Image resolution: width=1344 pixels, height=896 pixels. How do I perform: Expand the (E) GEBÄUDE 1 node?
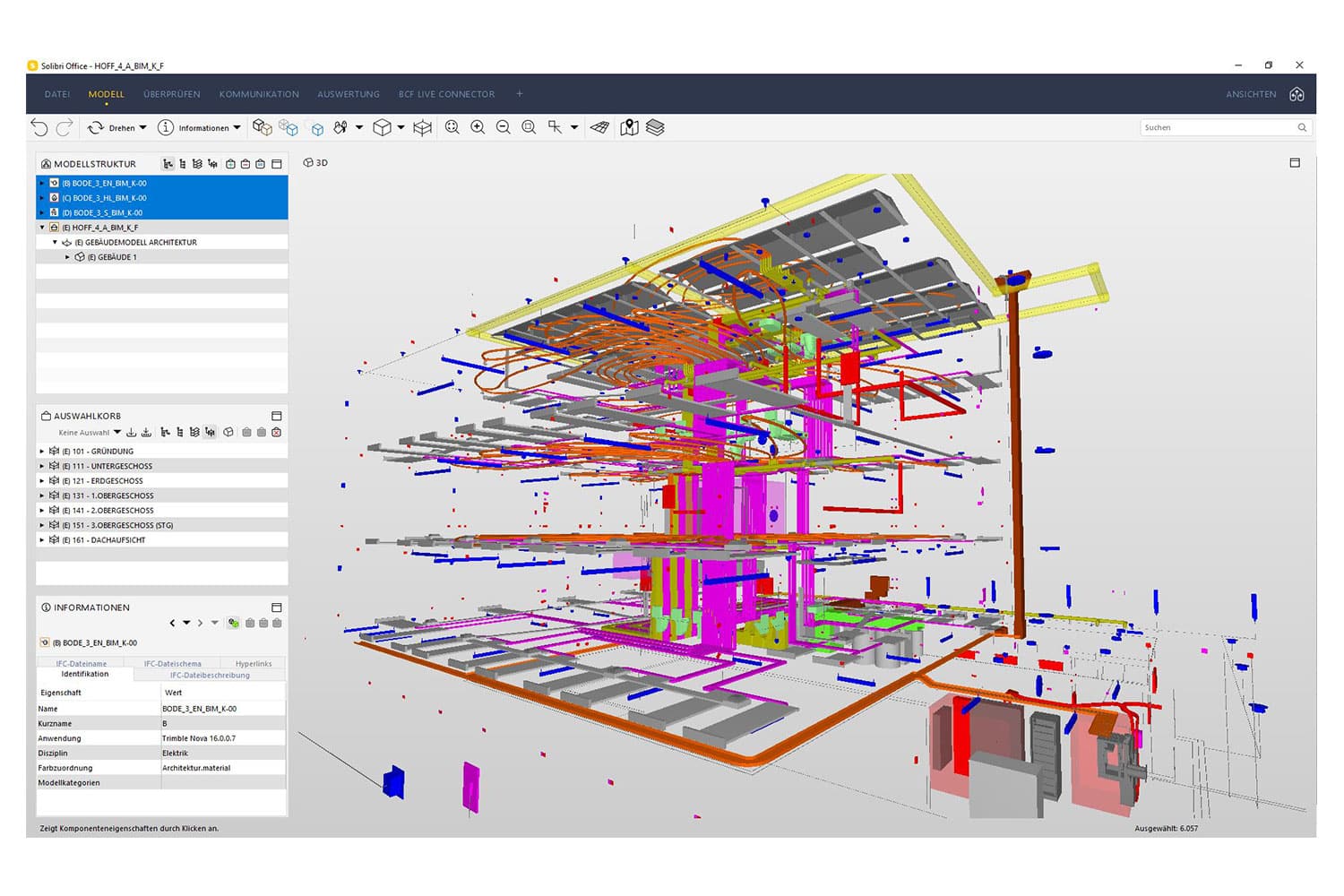tap(67, 257)
